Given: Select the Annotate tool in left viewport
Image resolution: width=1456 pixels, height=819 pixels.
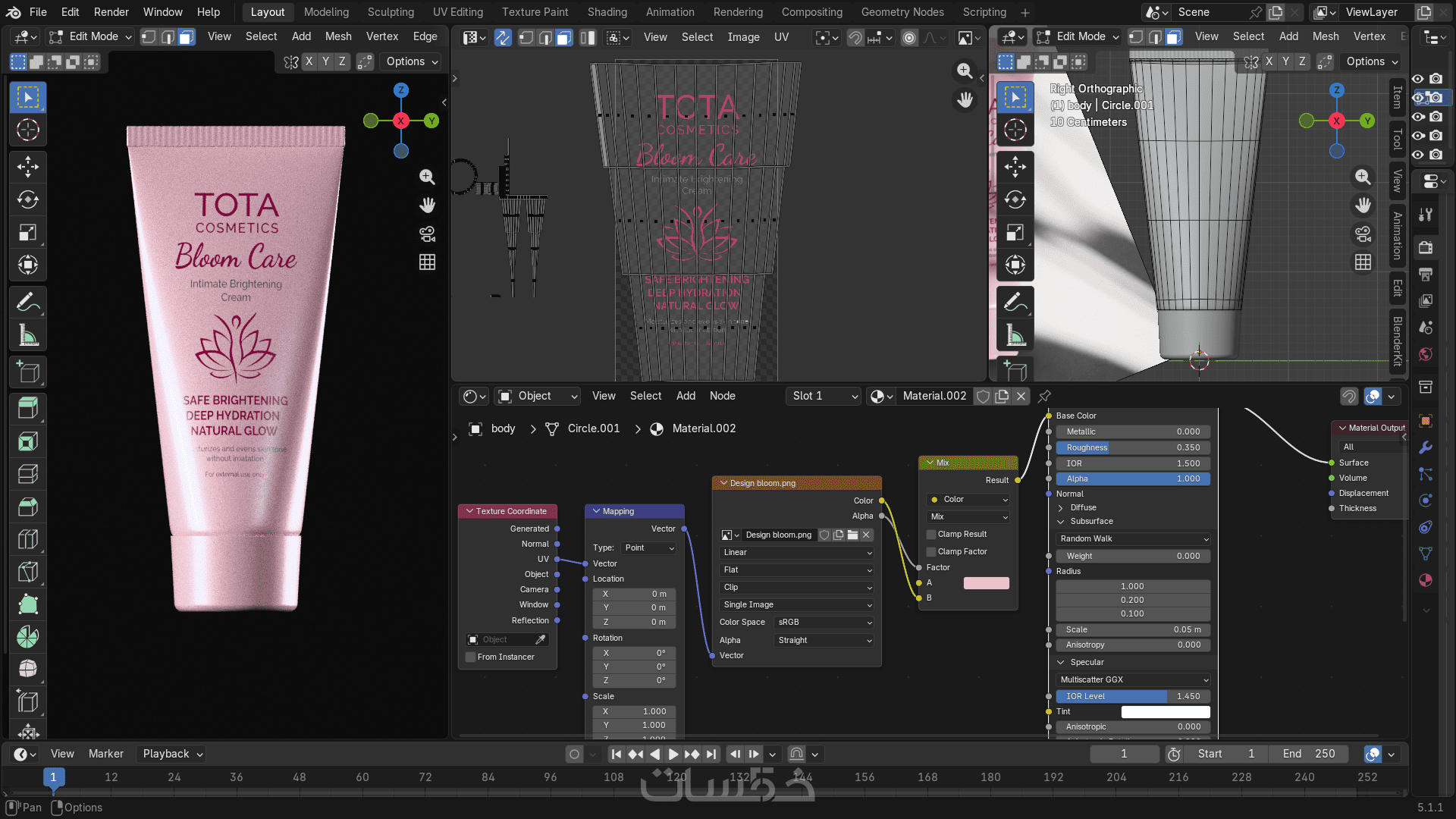Looking at the screenshot, I should pyautogui.click(x=28, y=302).
